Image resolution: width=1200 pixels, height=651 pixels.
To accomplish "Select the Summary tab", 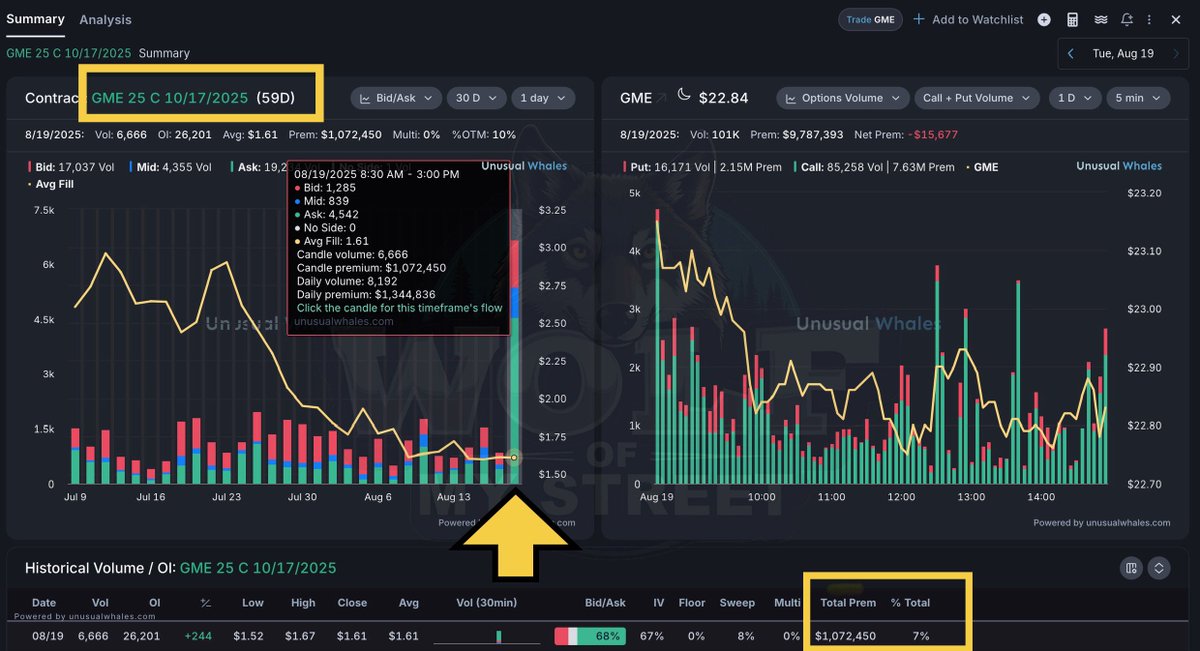I will point(35,19).
